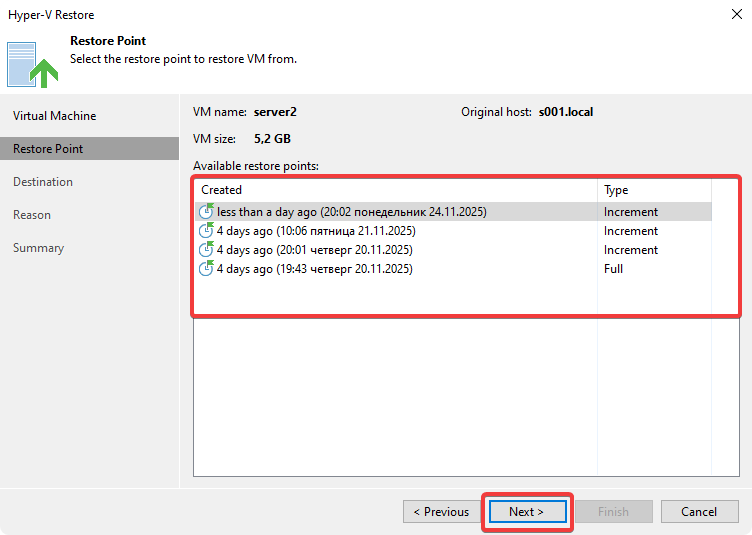Viewport: 752px width, 535px height.
Task: Jump to the Summary step
Action: 38,248
